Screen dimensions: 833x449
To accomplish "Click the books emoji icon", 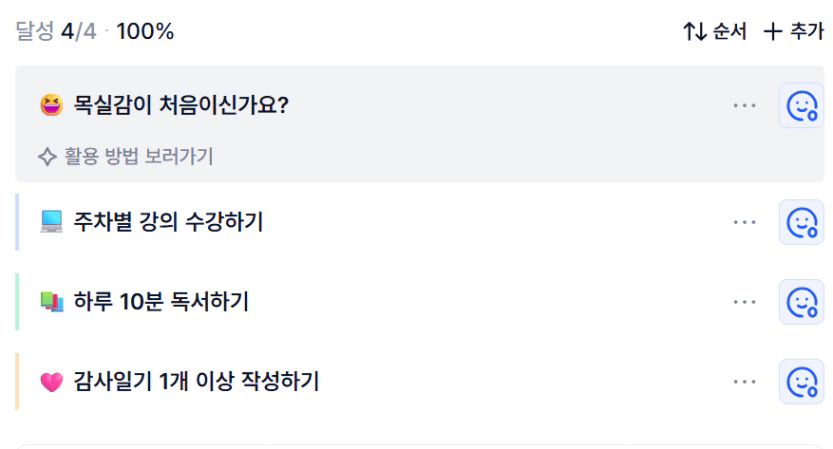I will tap(51, 301).
